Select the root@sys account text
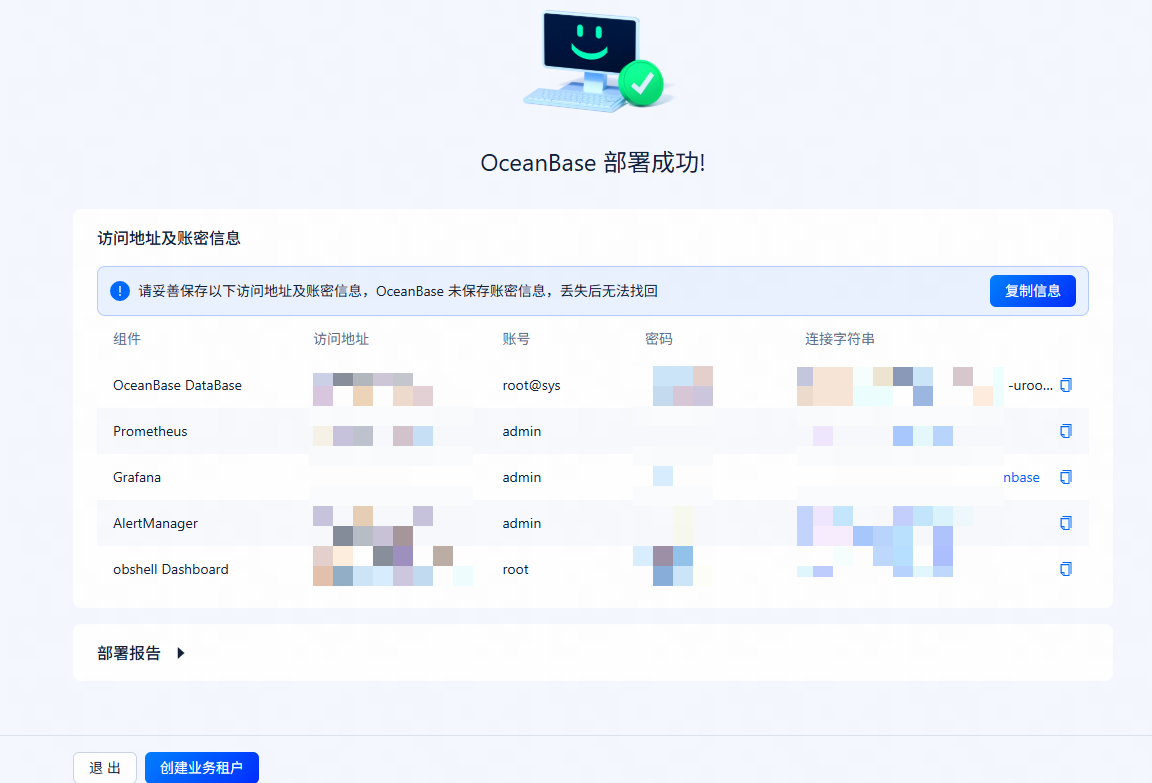 pos(531,386)
